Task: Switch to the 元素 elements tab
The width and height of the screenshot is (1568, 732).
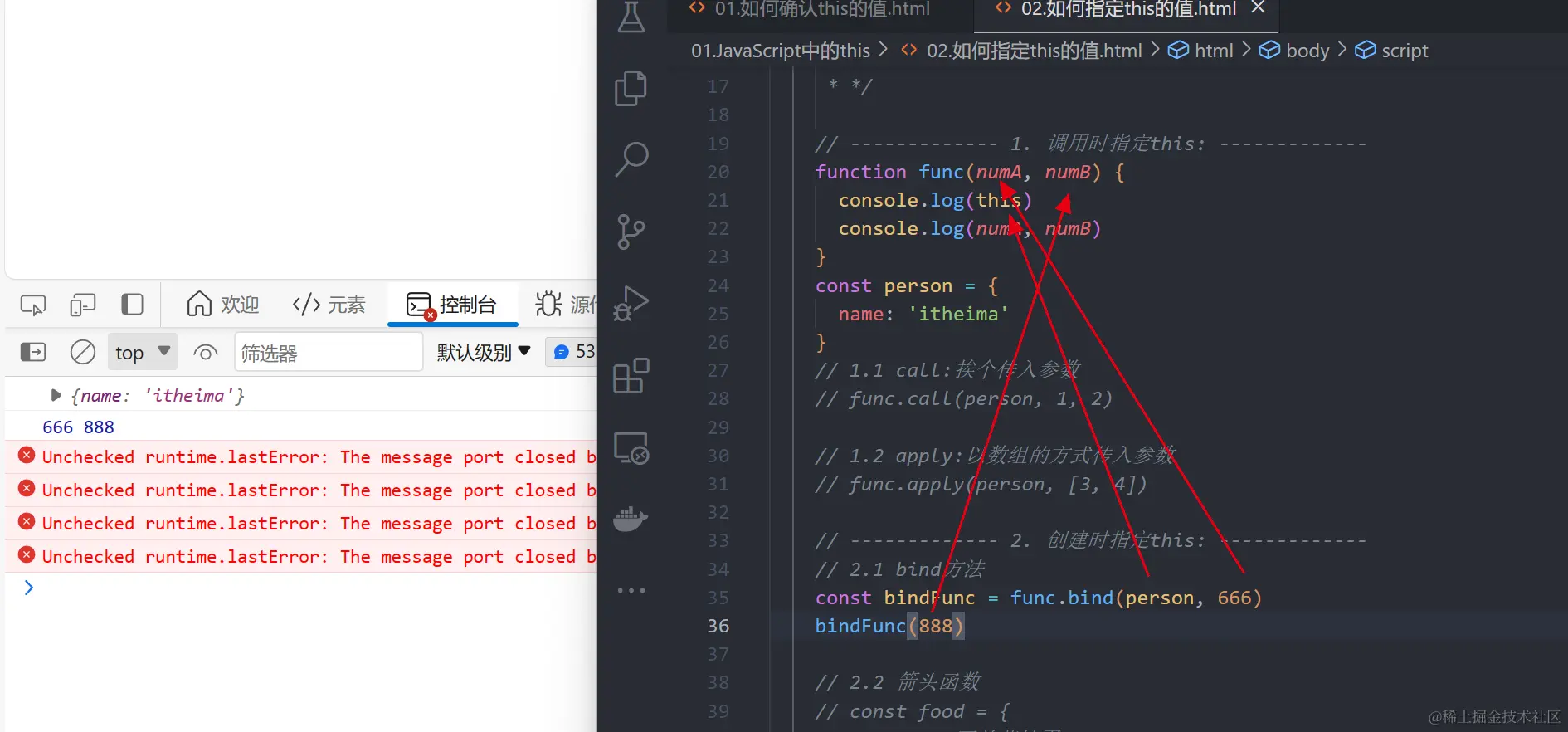Action: coord(329,305)
